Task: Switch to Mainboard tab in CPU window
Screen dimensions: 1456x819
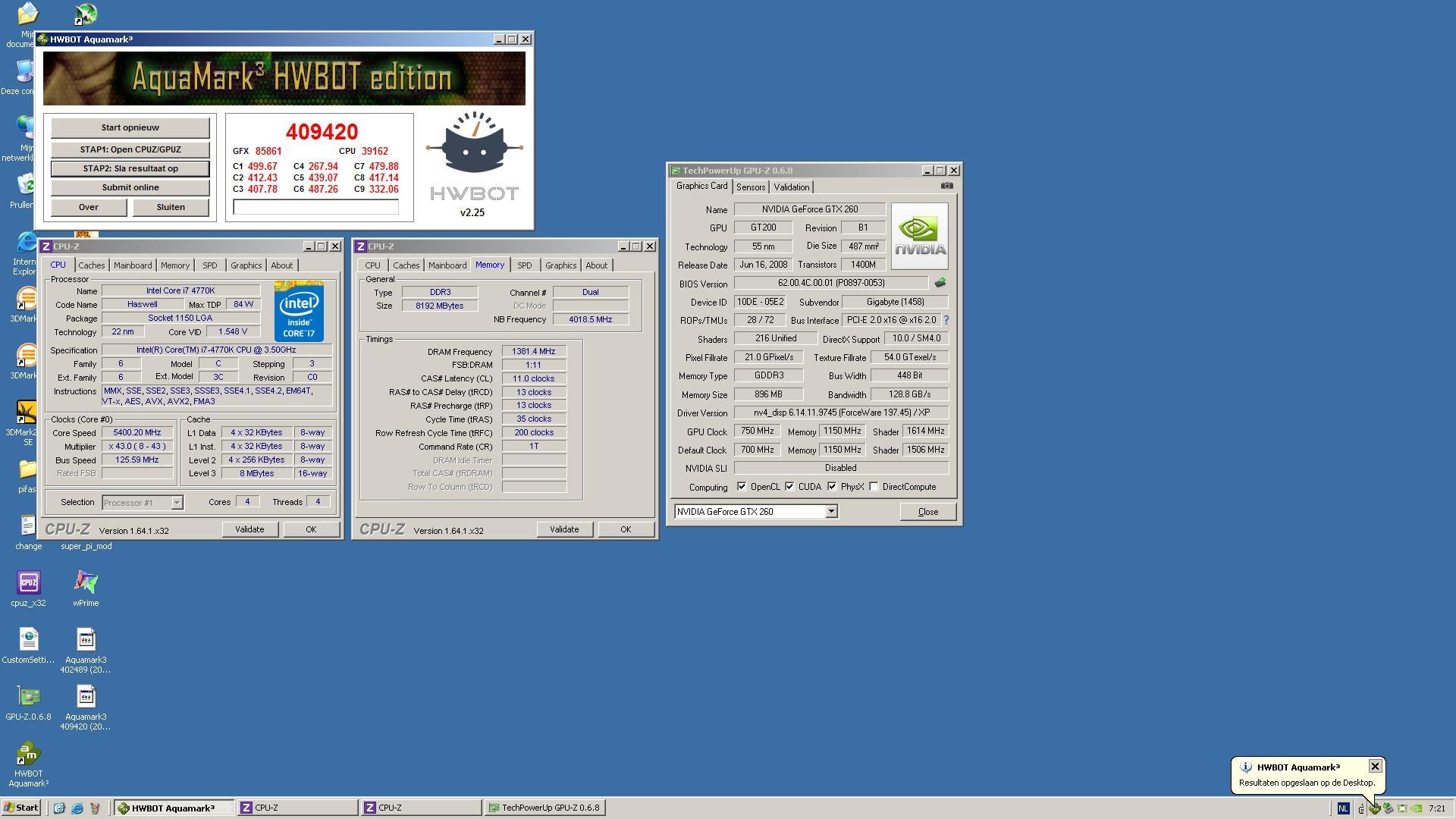Action: [x=133, y=265]
